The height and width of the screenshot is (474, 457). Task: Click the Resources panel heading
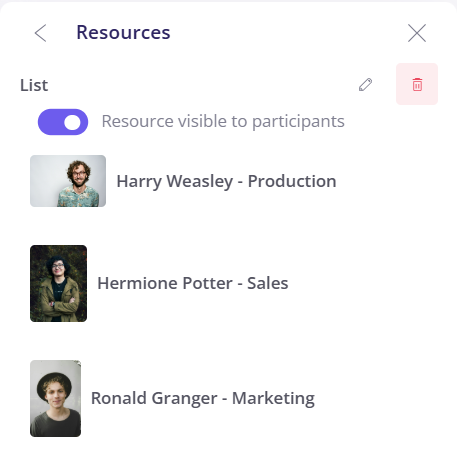(123, 32)
